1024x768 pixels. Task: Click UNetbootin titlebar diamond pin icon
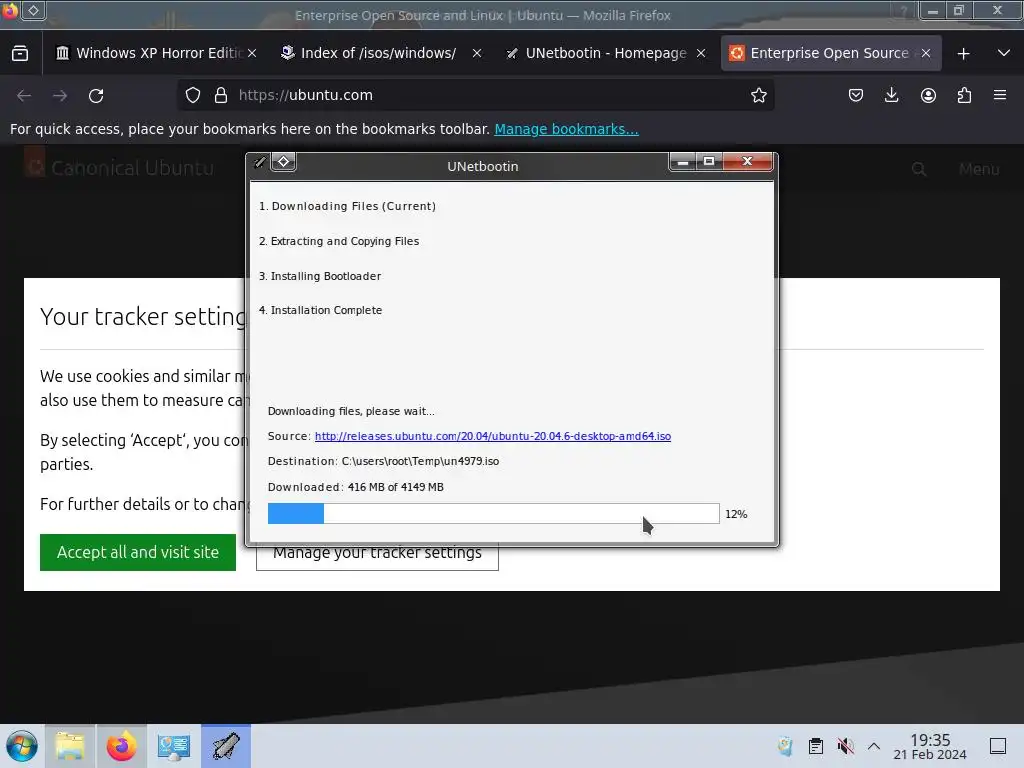pos(283,161)
